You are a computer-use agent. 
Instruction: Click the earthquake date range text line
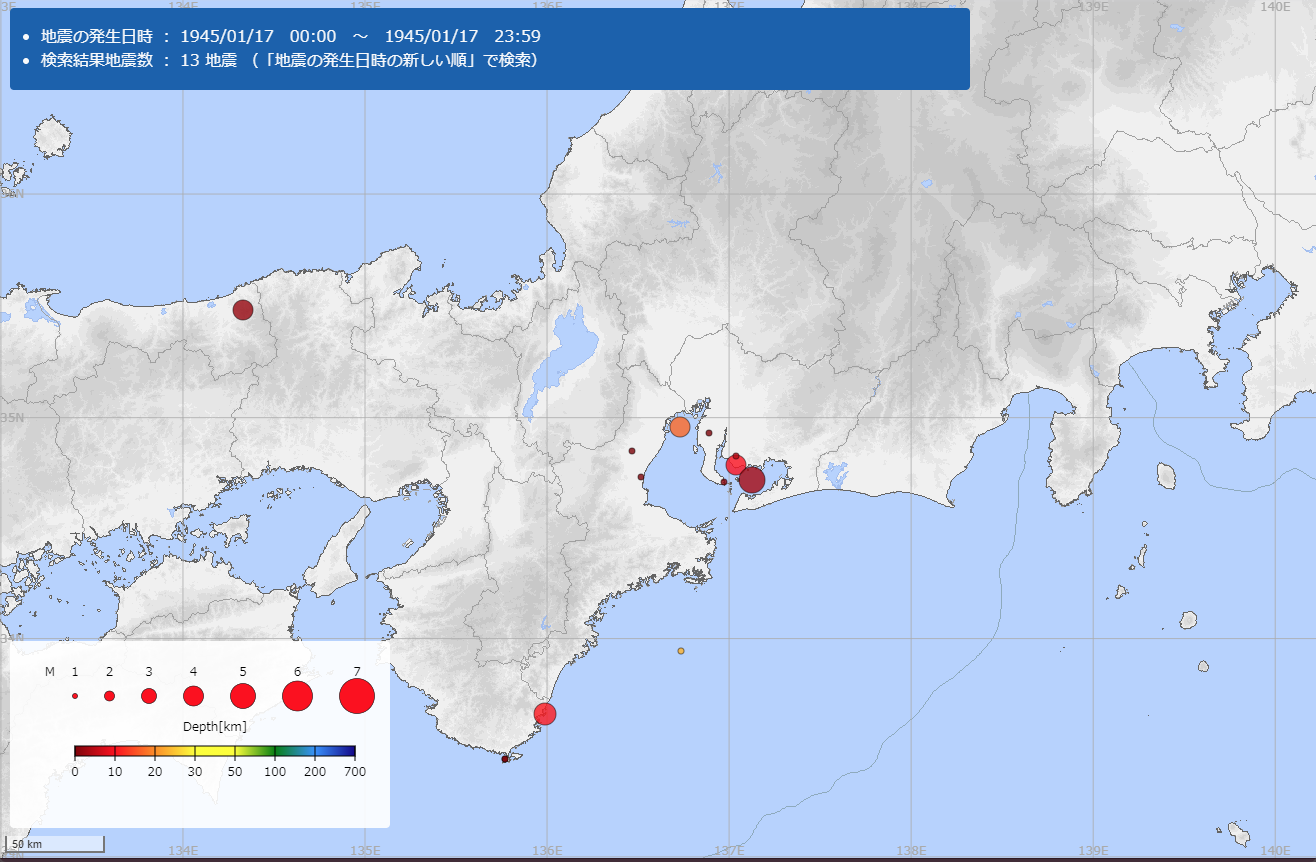(x=291, y=36)
